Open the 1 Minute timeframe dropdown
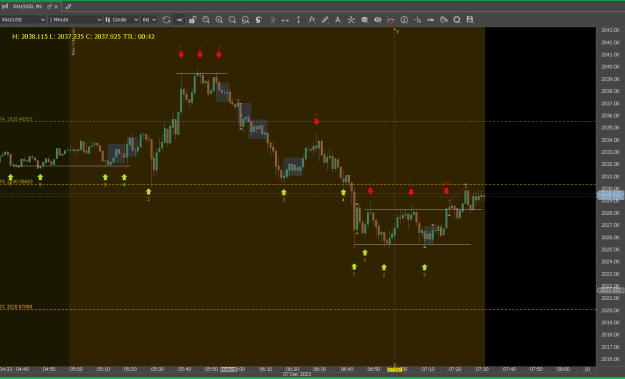625x379 pixels. 75,20
